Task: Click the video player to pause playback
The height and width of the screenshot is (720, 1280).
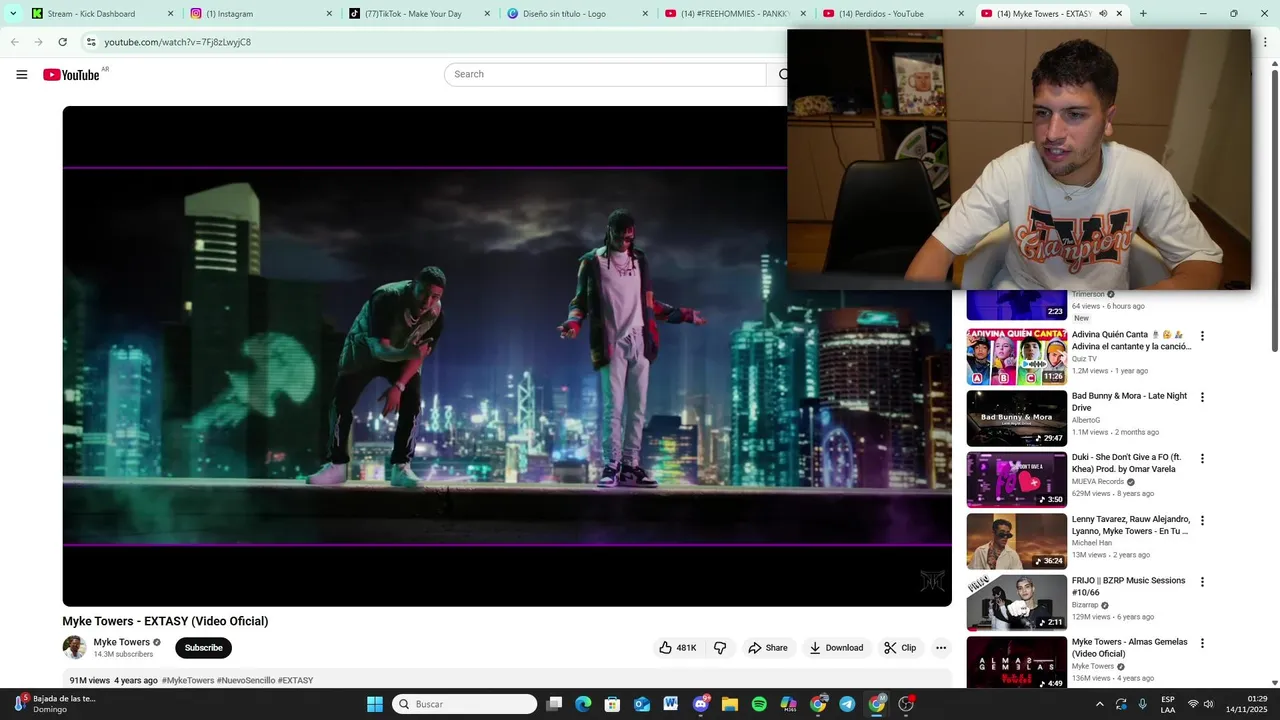Action: coord(507,356)
